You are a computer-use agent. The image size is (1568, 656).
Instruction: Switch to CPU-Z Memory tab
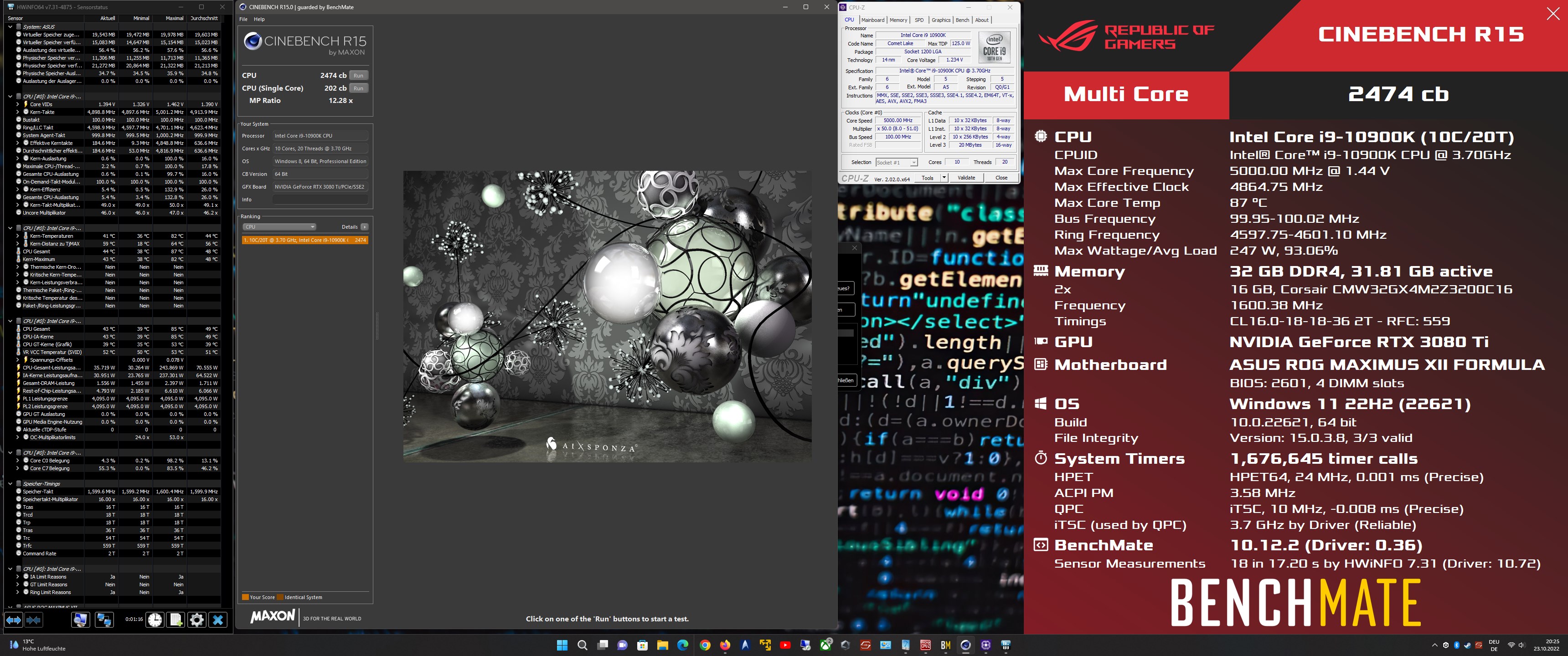[x=898, y=20]
